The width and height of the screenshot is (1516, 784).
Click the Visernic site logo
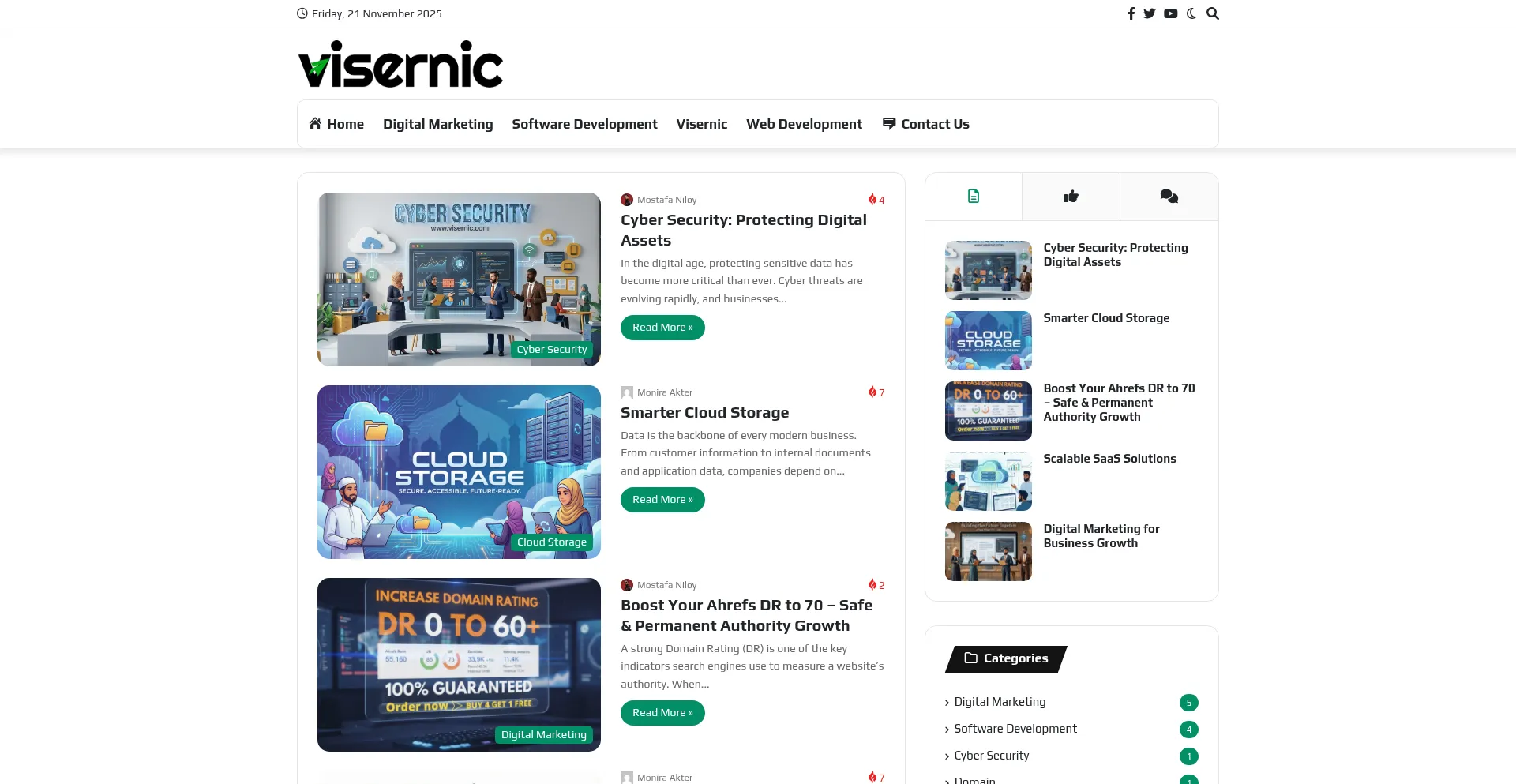400,65
